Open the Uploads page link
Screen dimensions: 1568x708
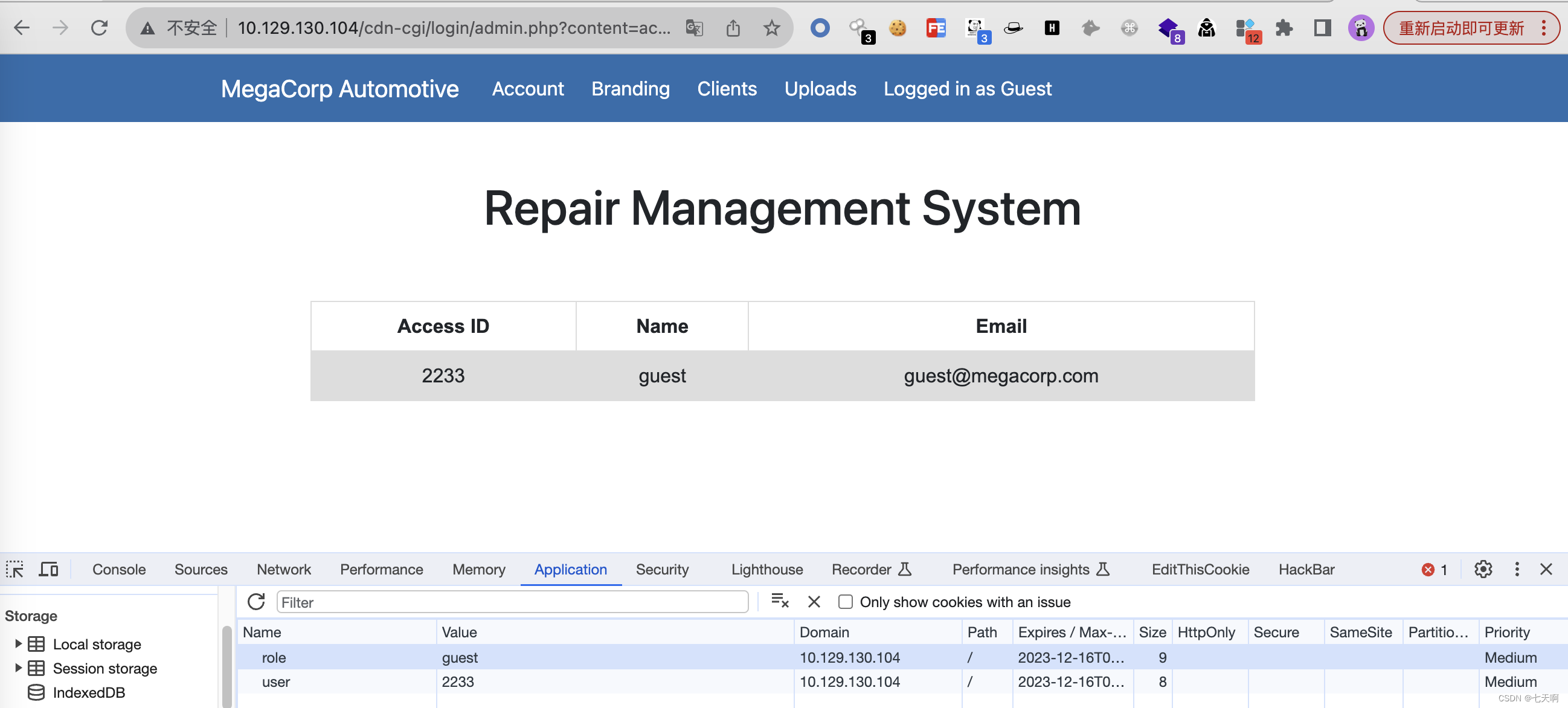(820, 89)
